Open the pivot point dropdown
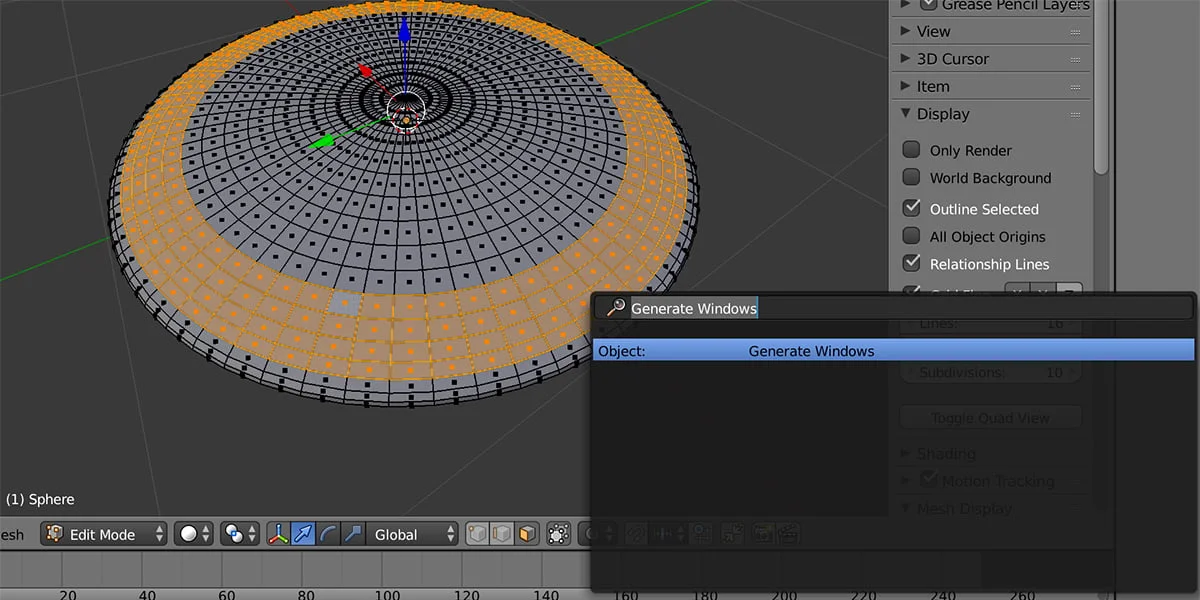 click(237, 533)
